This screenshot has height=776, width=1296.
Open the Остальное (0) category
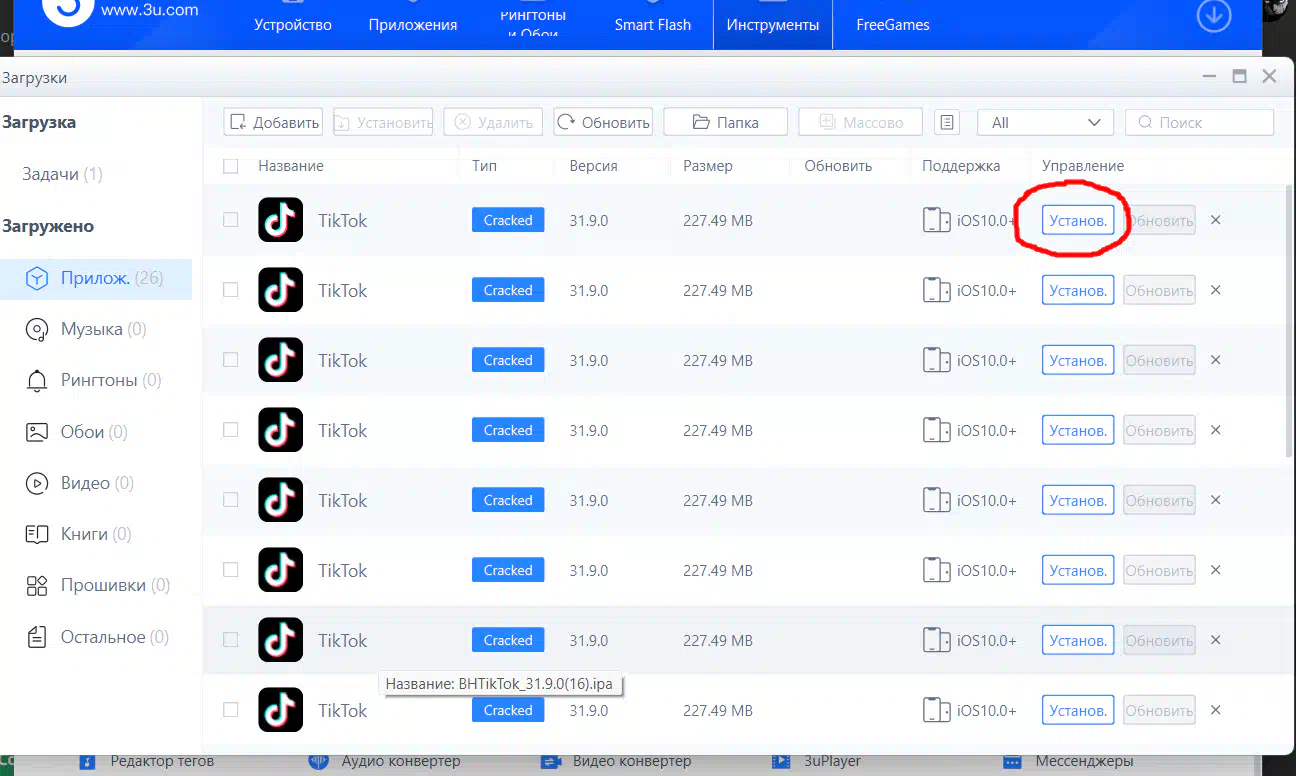[96, 637]
